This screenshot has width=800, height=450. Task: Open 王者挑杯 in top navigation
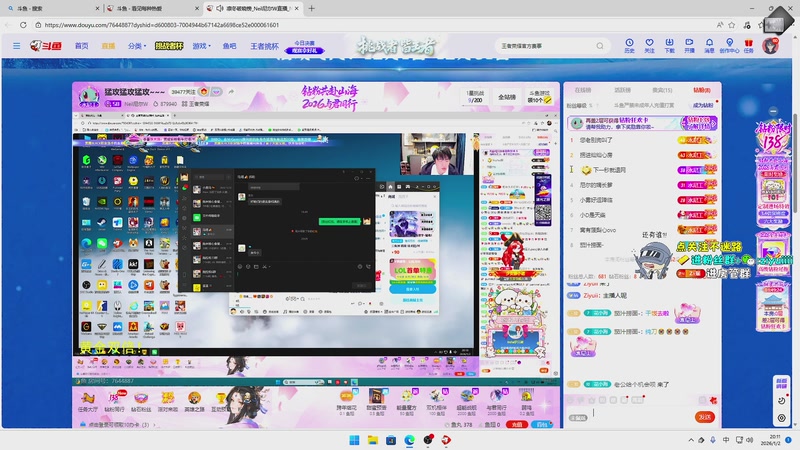tap(264, 46)
